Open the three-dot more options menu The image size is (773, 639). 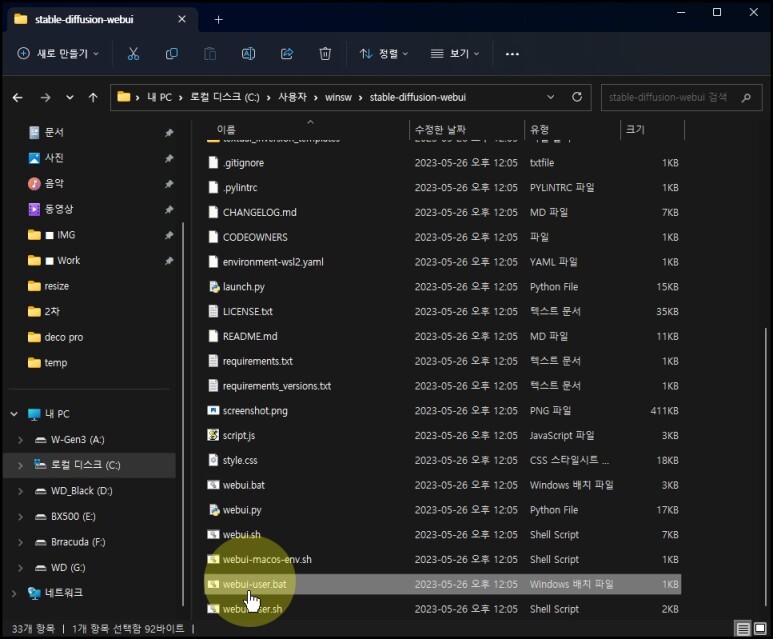tap(512, 54)
